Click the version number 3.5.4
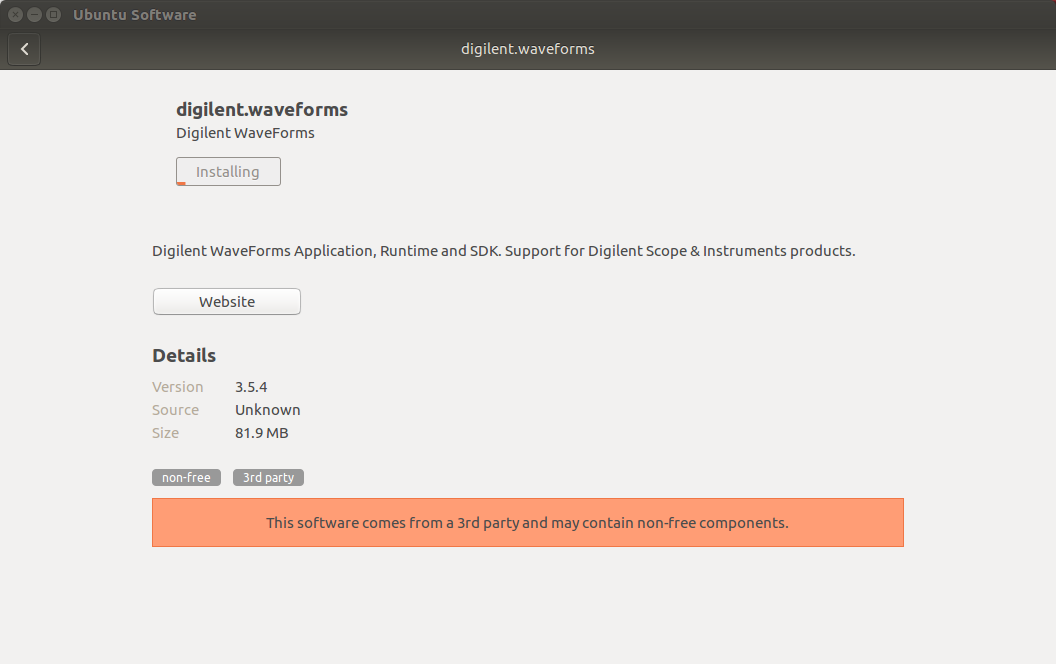 point(251,387)
